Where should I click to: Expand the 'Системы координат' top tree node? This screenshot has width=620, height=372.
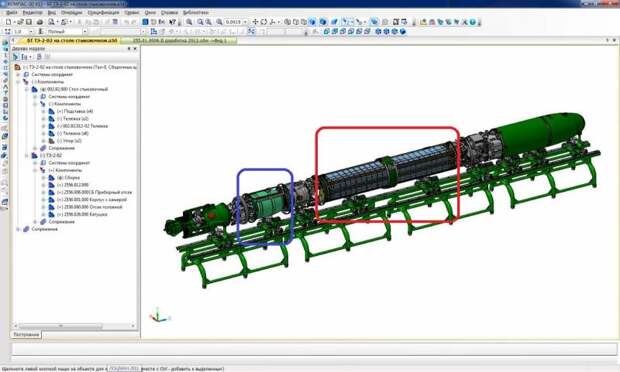pyautogui.click(x=18, y=74)
